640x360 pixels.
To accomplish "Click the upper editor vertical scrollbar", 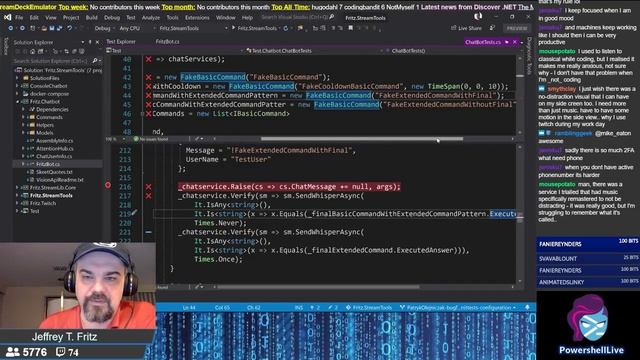I will (520, 95).
